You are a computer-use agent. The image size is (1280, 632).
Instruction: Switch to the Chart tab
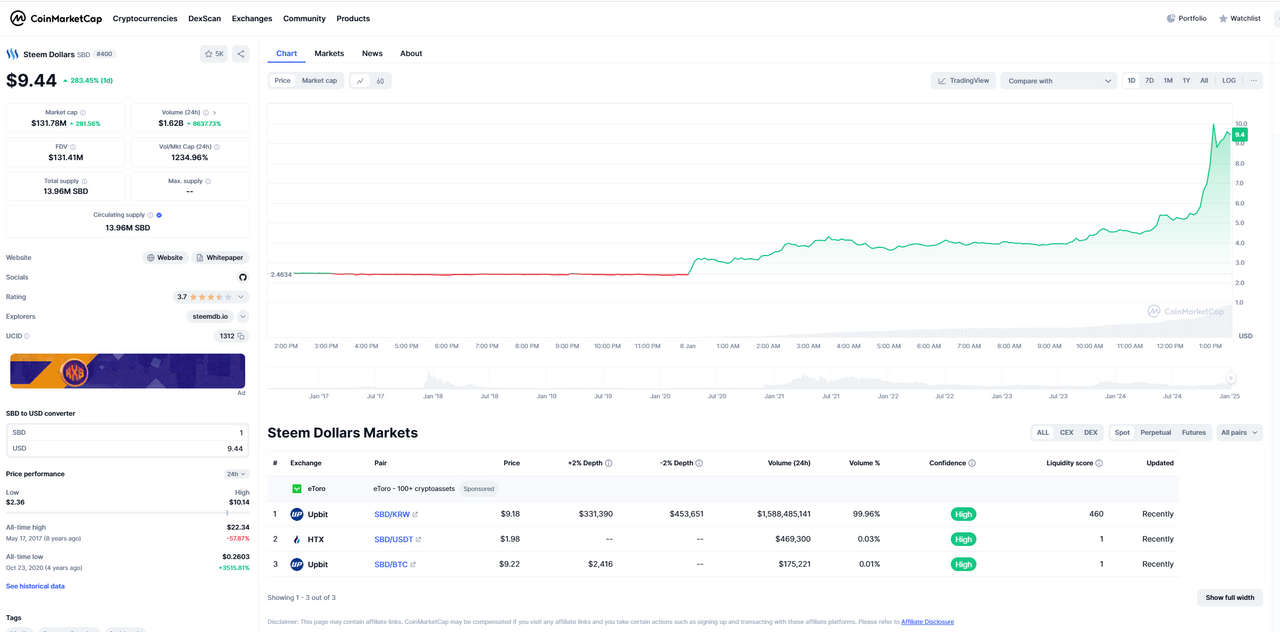point(287,54)
